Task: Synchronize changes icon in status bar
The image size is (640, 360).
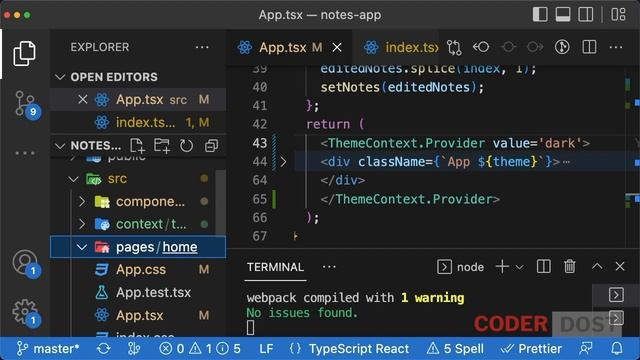Action: 103,349
